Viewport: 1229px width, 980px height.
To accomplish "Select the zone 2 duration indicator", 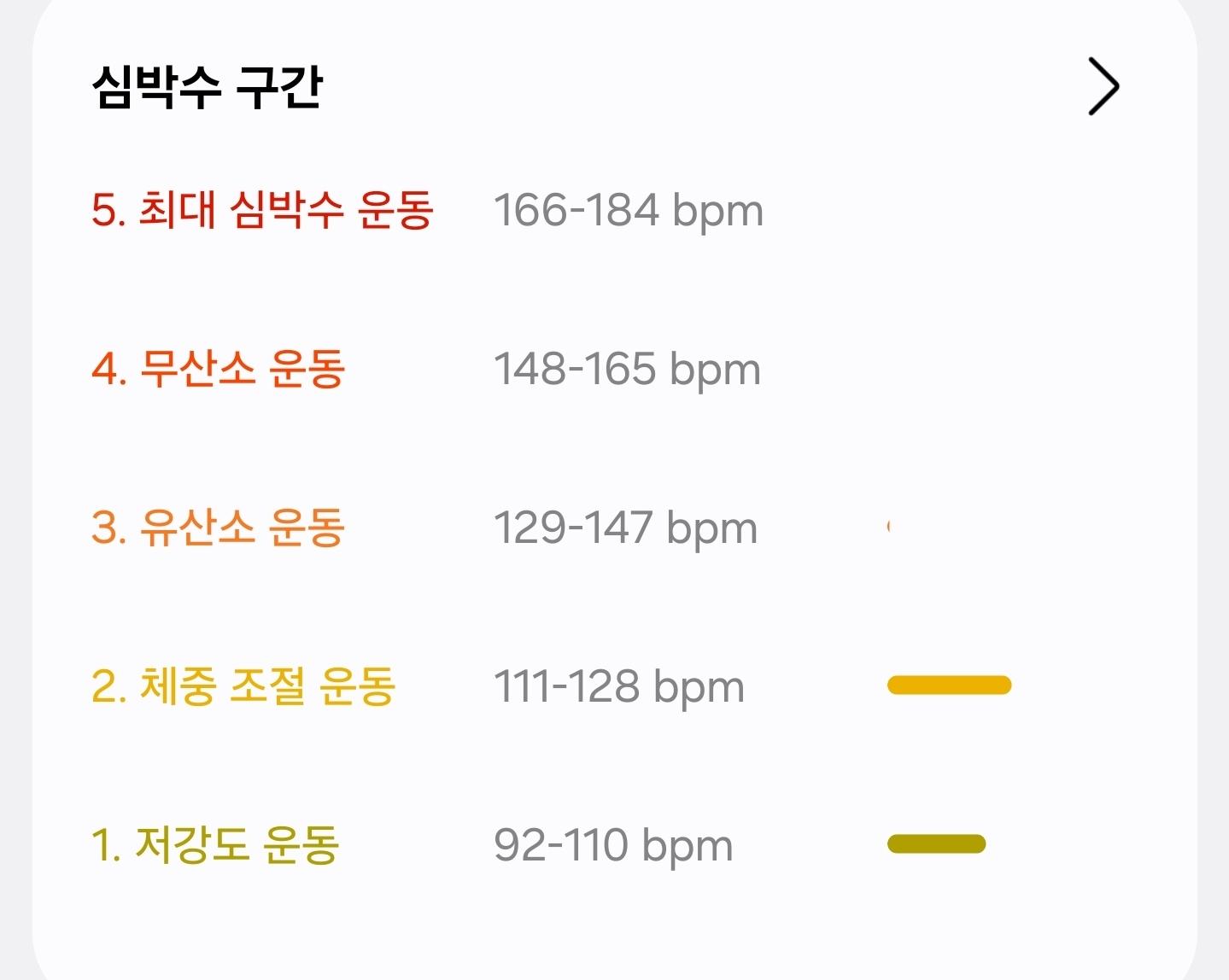I will tap(948, 684).
